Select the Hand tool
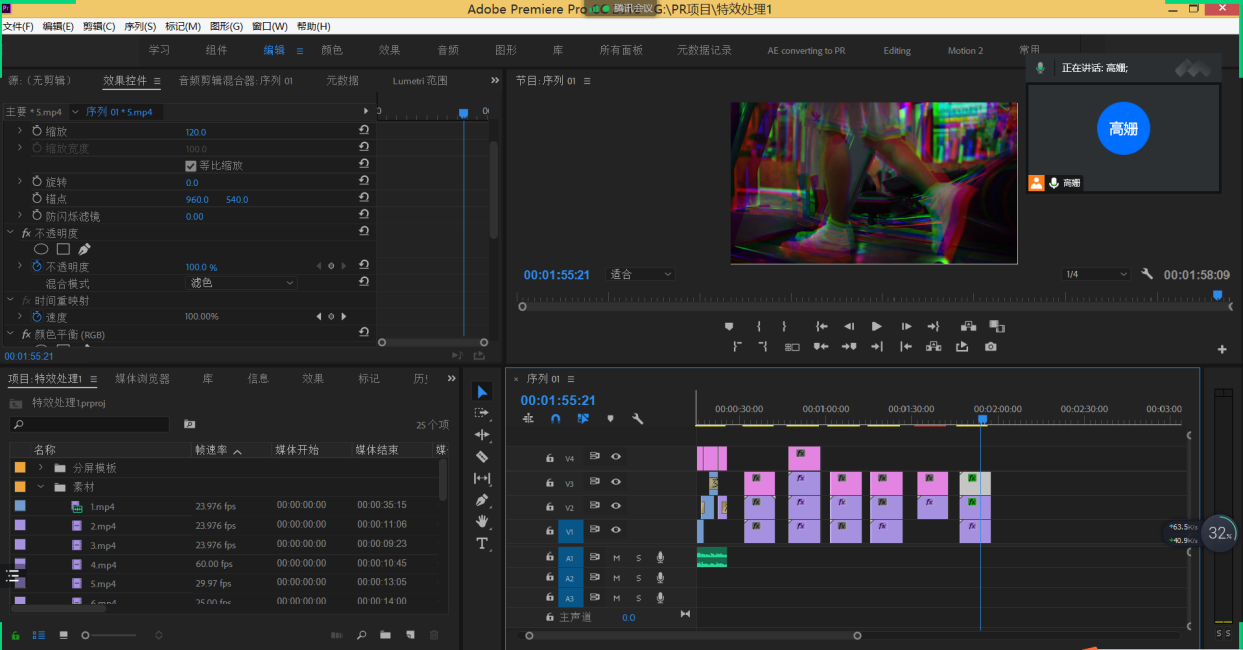 [x=482, y=521]
